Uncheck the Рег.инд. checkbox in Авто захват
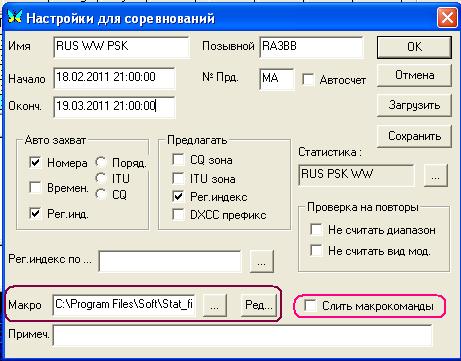The height and width of the screenshot is (361, 461). click(35, 213)
